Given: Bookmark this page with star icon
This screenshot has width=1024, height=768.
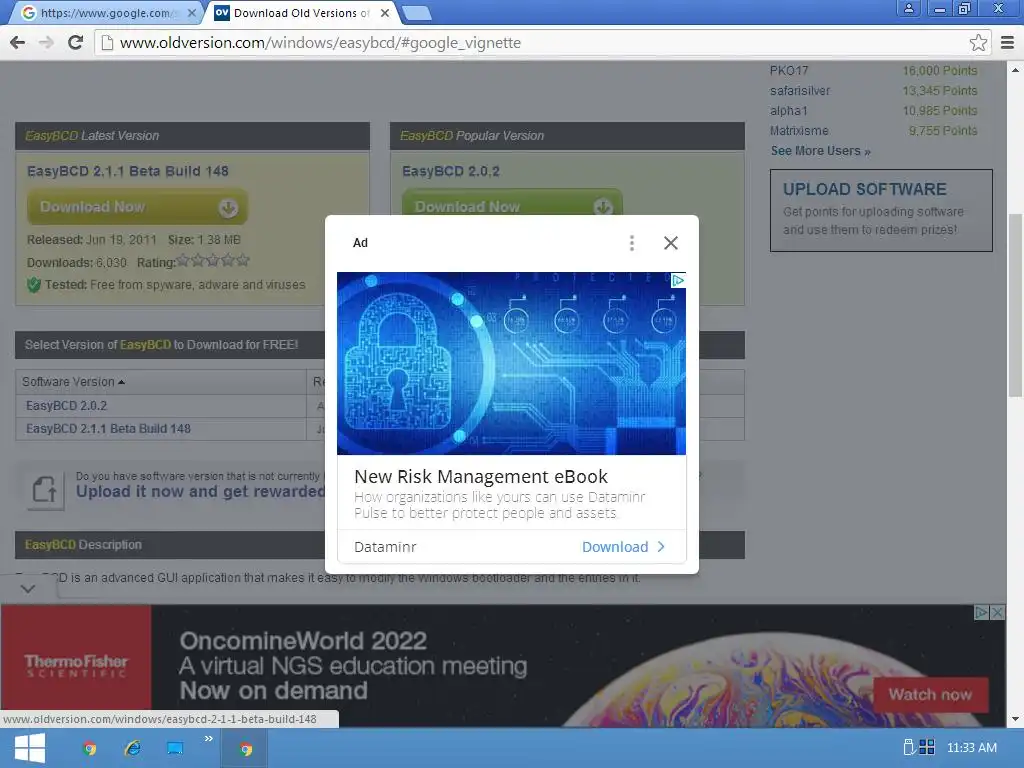Looking at the screenshot, I should click(978, 42).
